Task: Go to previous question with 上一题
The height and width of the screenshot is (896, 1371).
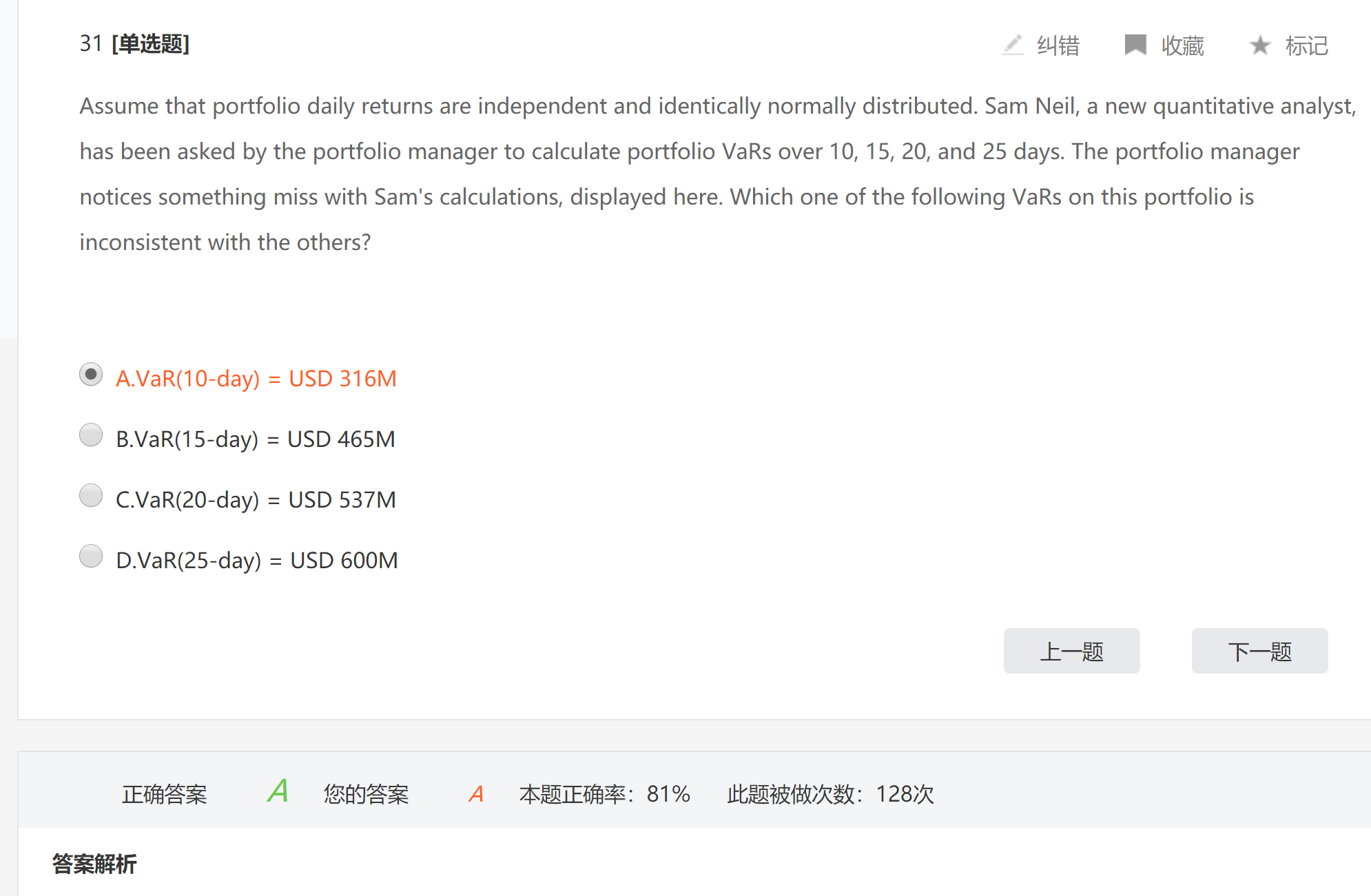Action: pyautogui.click(x=1071, y=651)
